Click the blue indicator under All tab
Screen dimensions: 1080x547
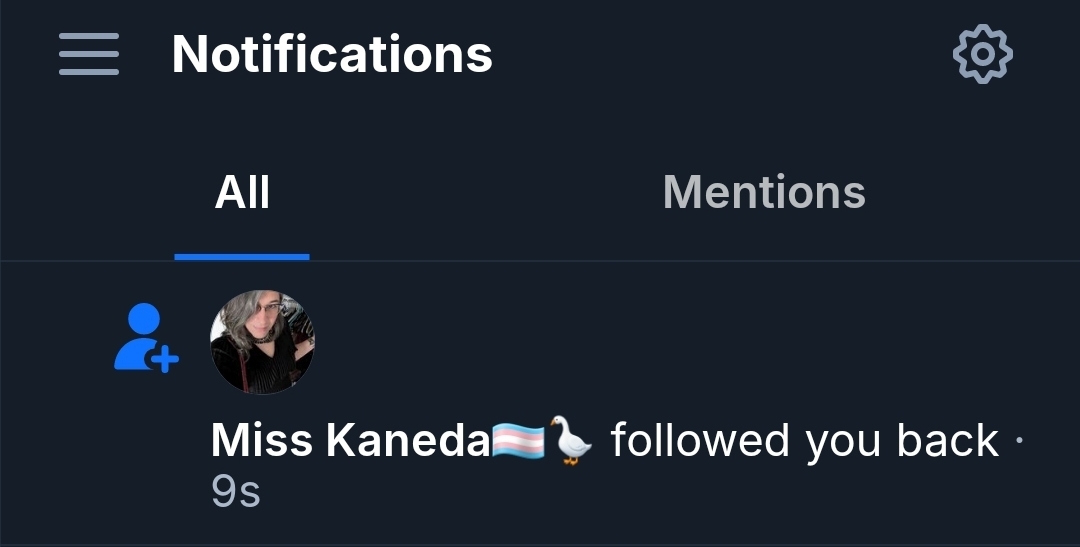click(242, 257)
